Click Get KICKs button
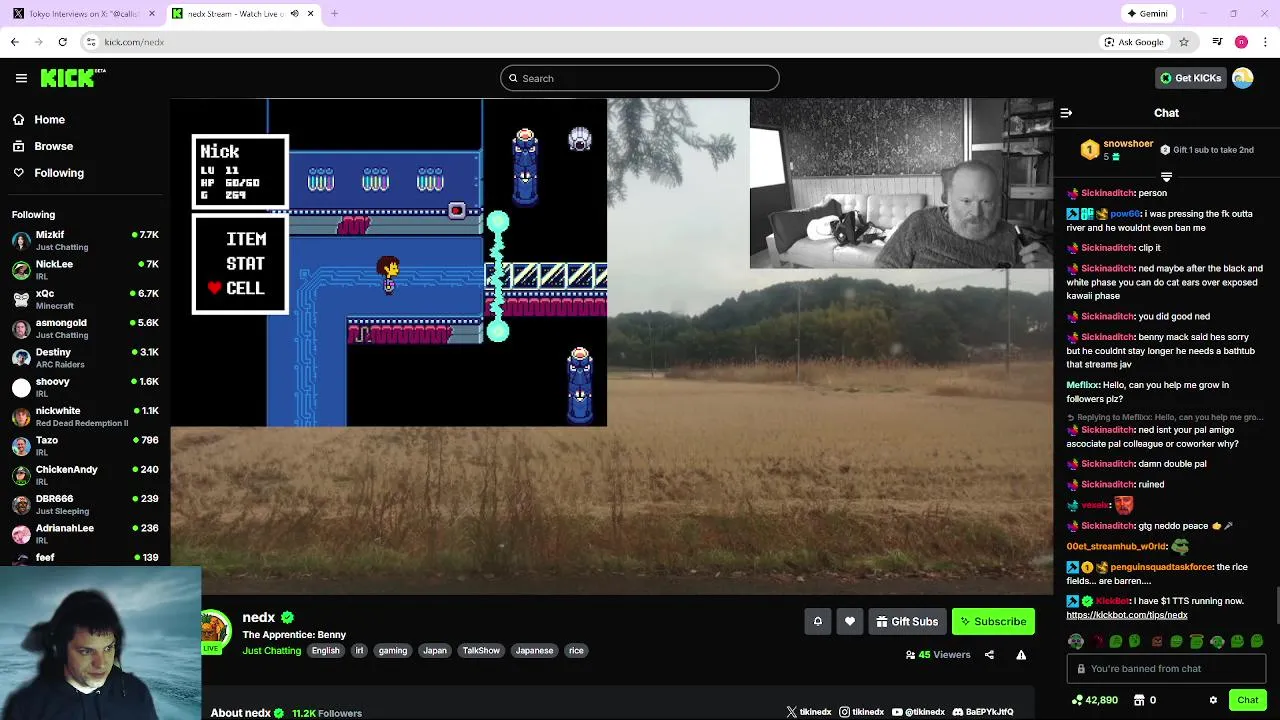The width and height of the screenshot is (1280, 720). (1190, 78)
